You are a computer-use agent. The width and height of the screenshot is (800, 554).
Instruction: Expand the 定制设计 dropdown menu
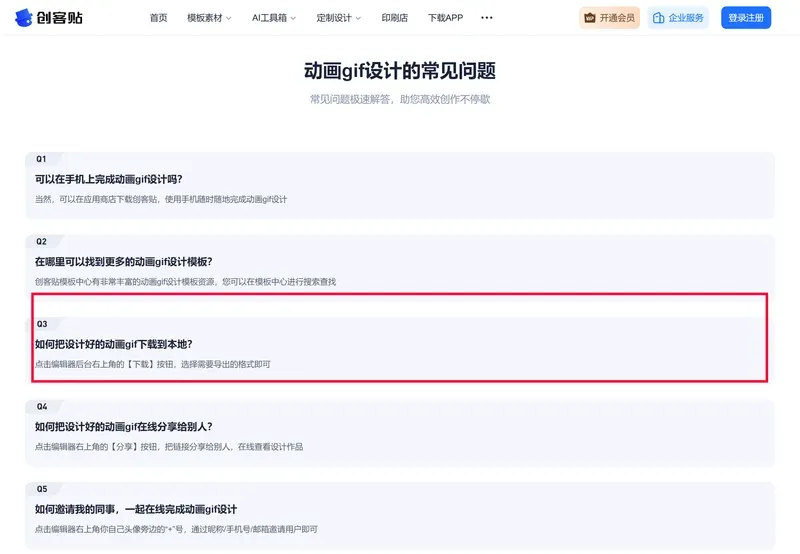pos(338,18)
